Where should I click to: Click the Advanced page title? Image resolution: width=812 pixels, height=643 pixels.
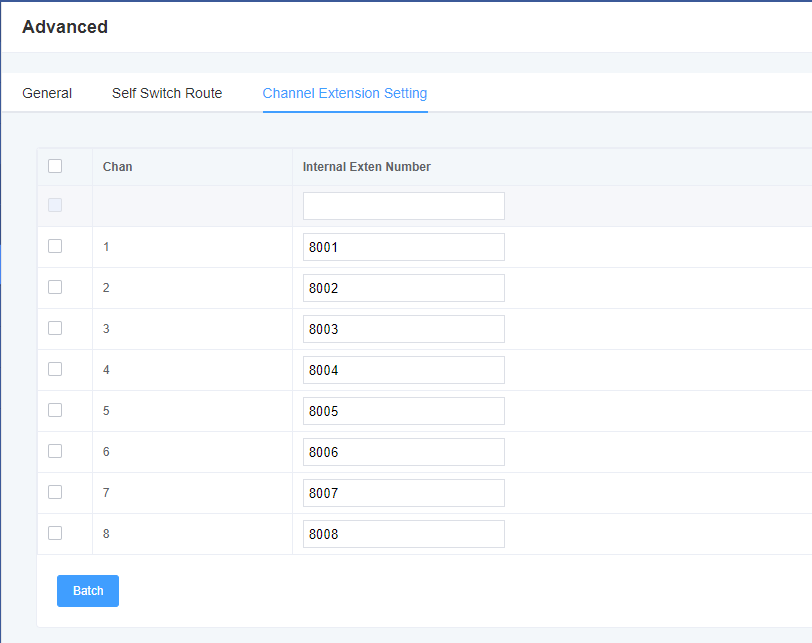[x=65, y=27]
